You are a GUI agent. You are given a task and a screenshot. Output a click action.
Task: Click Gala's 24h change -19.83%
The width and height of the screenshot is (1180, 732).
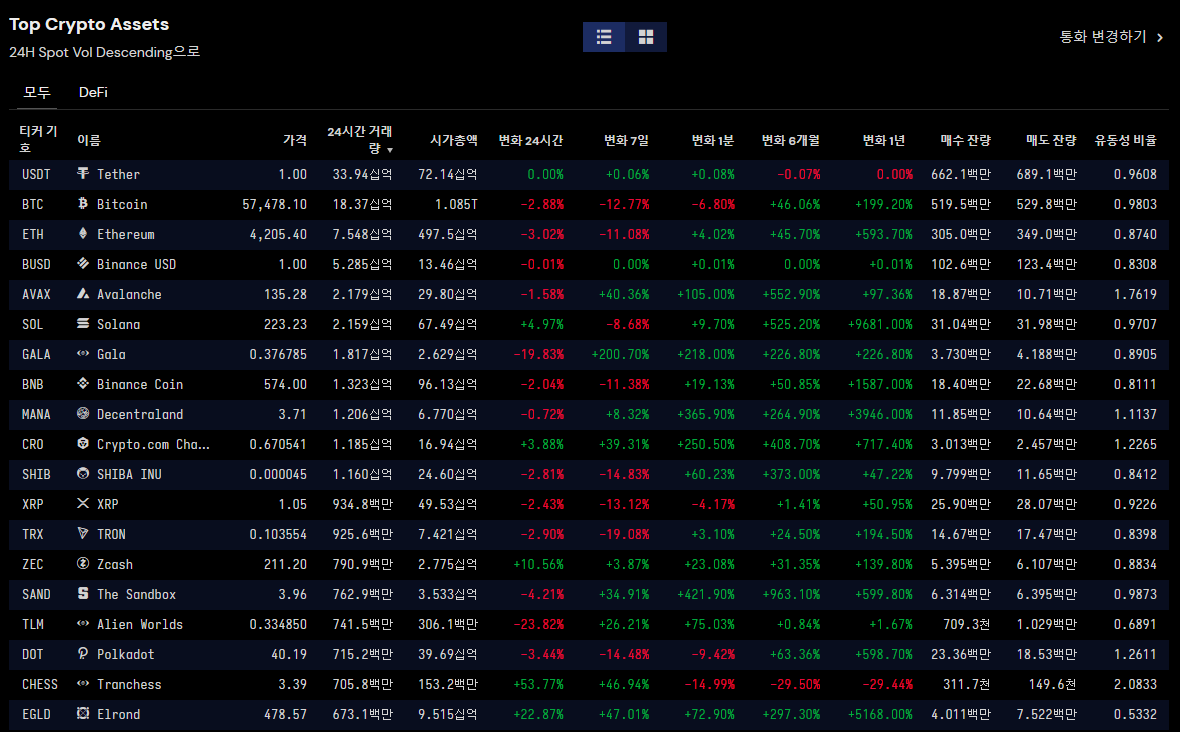(x=539, y=354)
